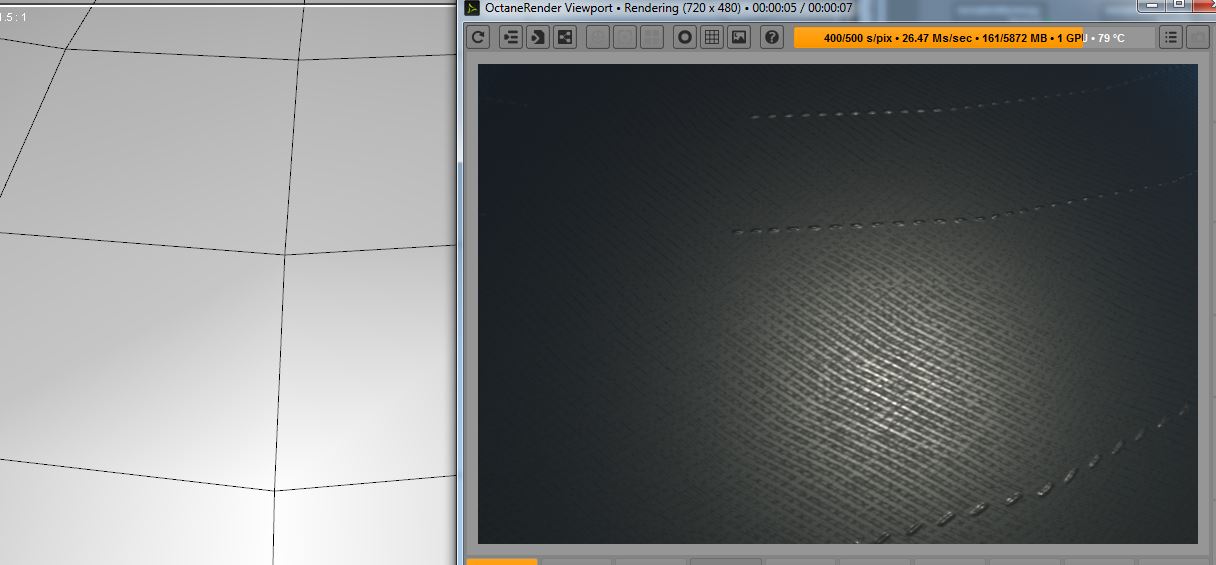1216x565 pixels.
Task: Click the arrow-into-document icon in Octane toolbar
Action: (538, 37)
